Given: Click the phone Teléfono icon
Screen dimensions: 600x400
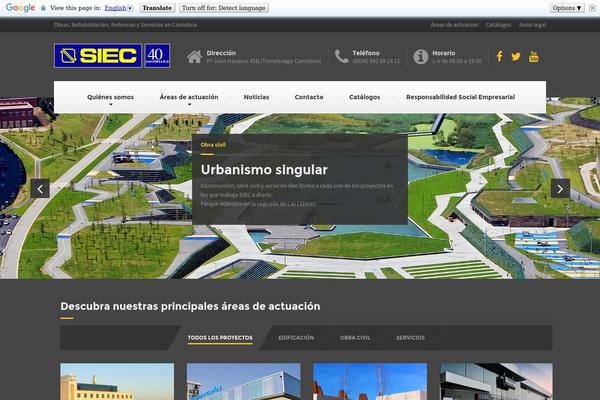Looking at the screenshot, I should (x=341, y=57).
